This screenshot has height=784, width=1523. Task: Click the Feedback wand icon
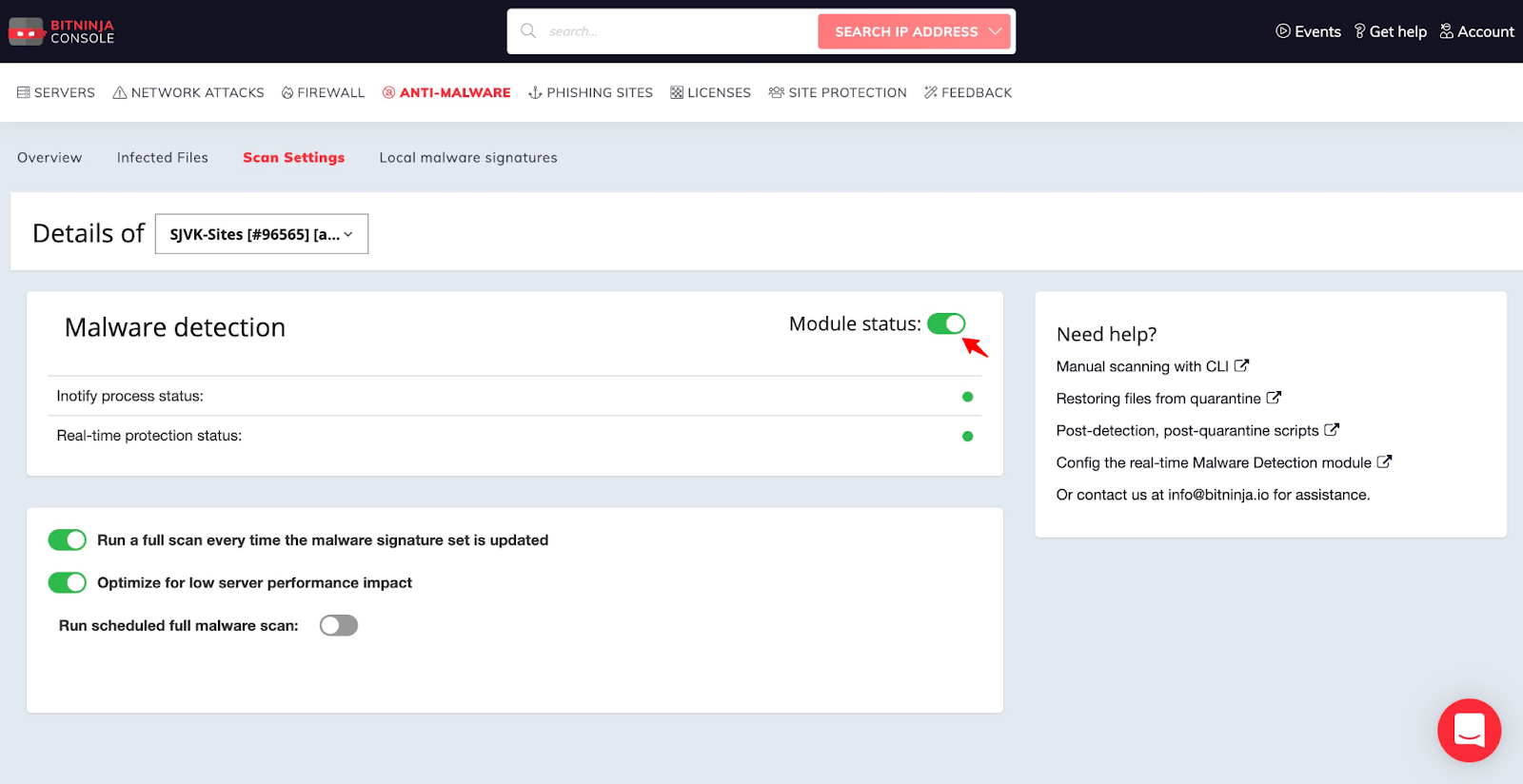(x=931, y=92)
